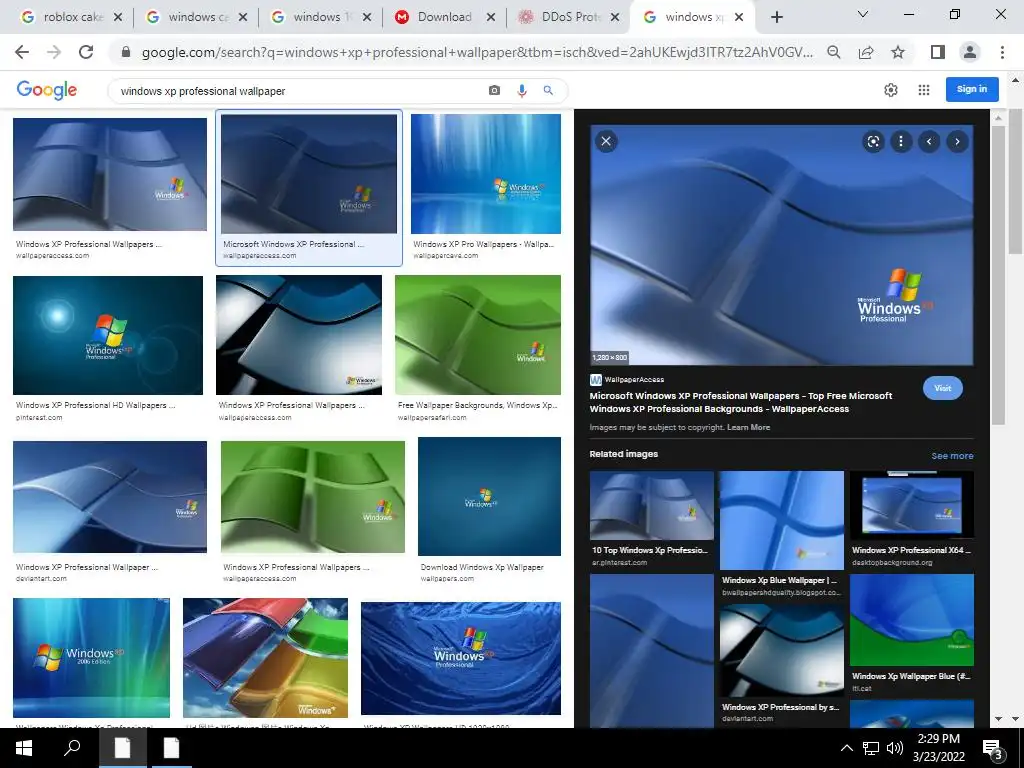This screenshot has width=1024, height=768.
Task: Close the roblox cake tab
Action: (x=118, y=18)
